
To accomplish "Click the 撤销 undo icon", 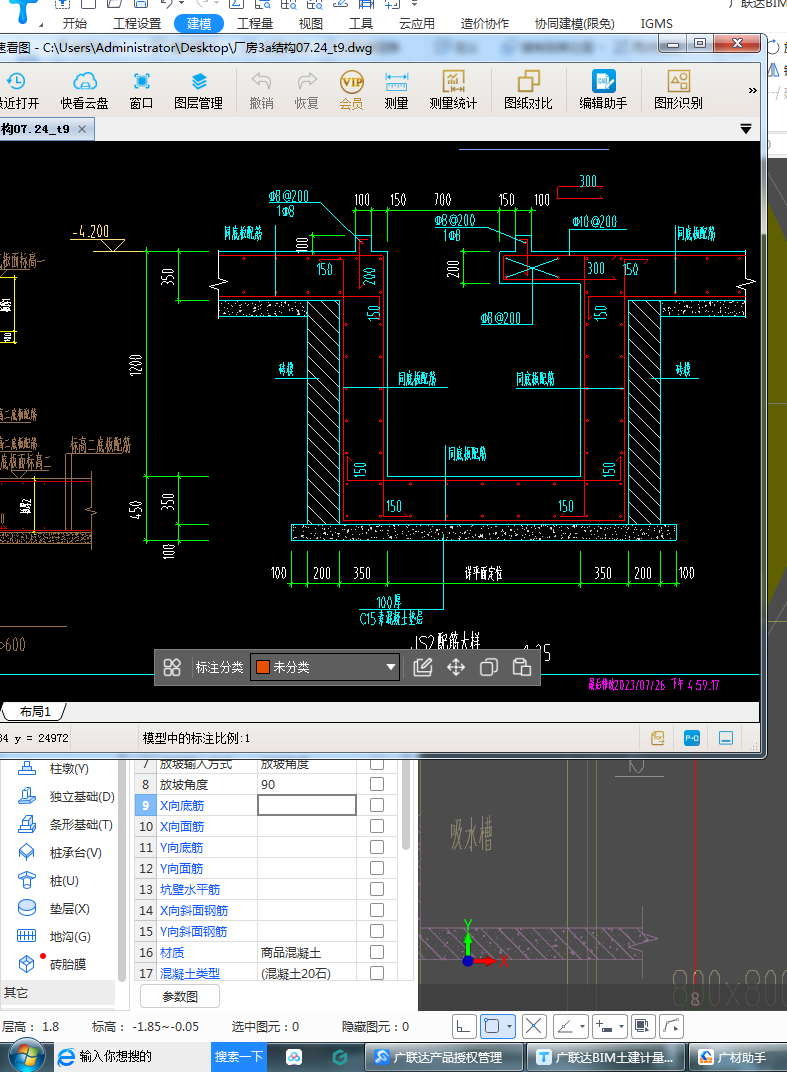I will (x=261, y=91).
